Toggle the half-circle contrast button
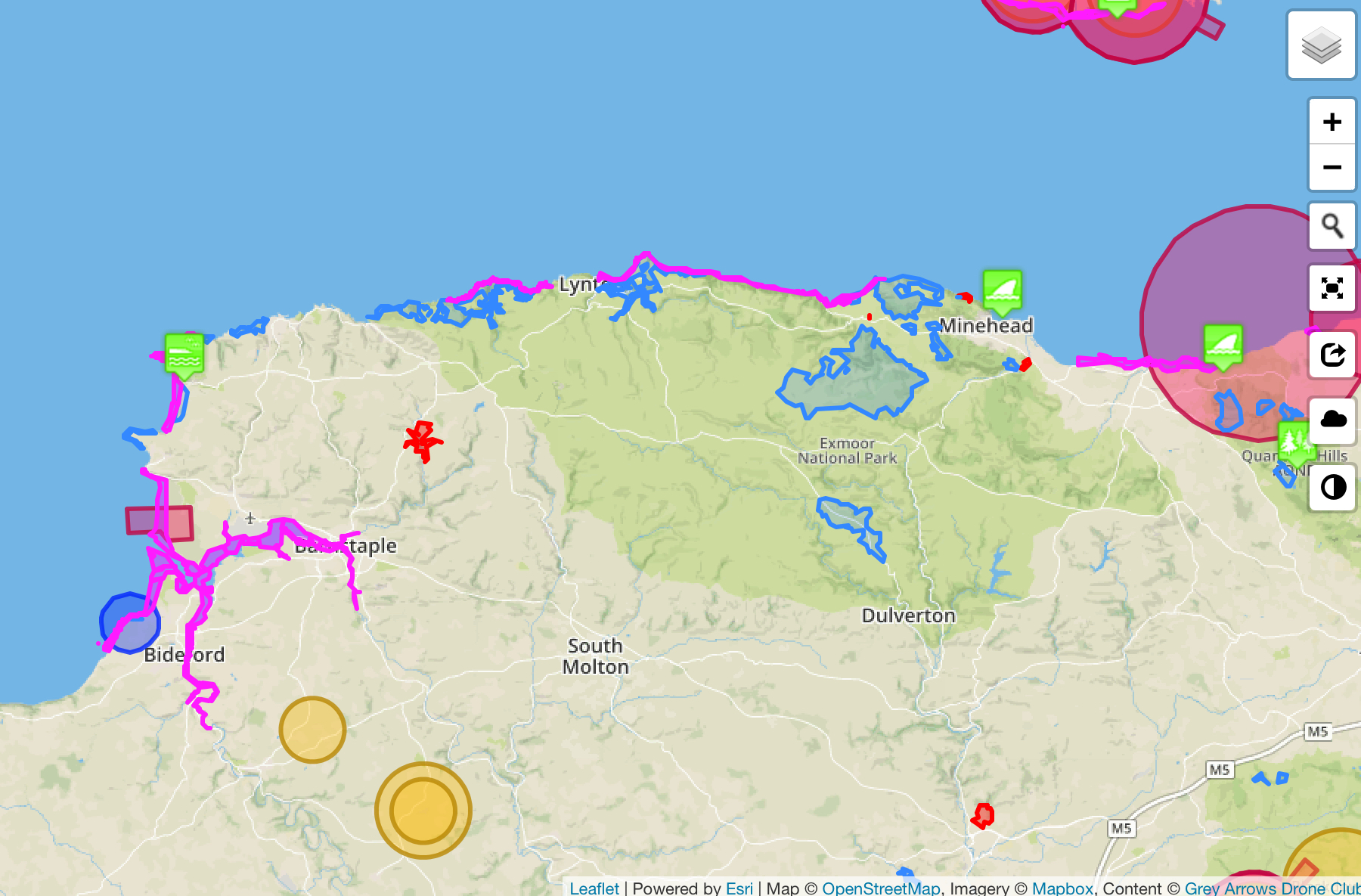Image resolution: width=1361 pixels, height=896 pixels. pyautogui.click(x=1332, y=487)
